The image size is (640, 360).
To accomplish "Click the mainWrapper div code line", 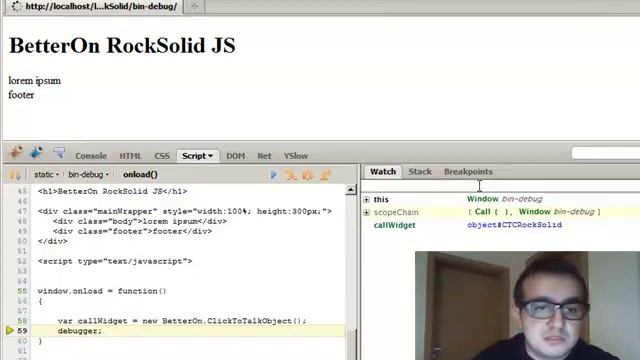I will [185, 211].
